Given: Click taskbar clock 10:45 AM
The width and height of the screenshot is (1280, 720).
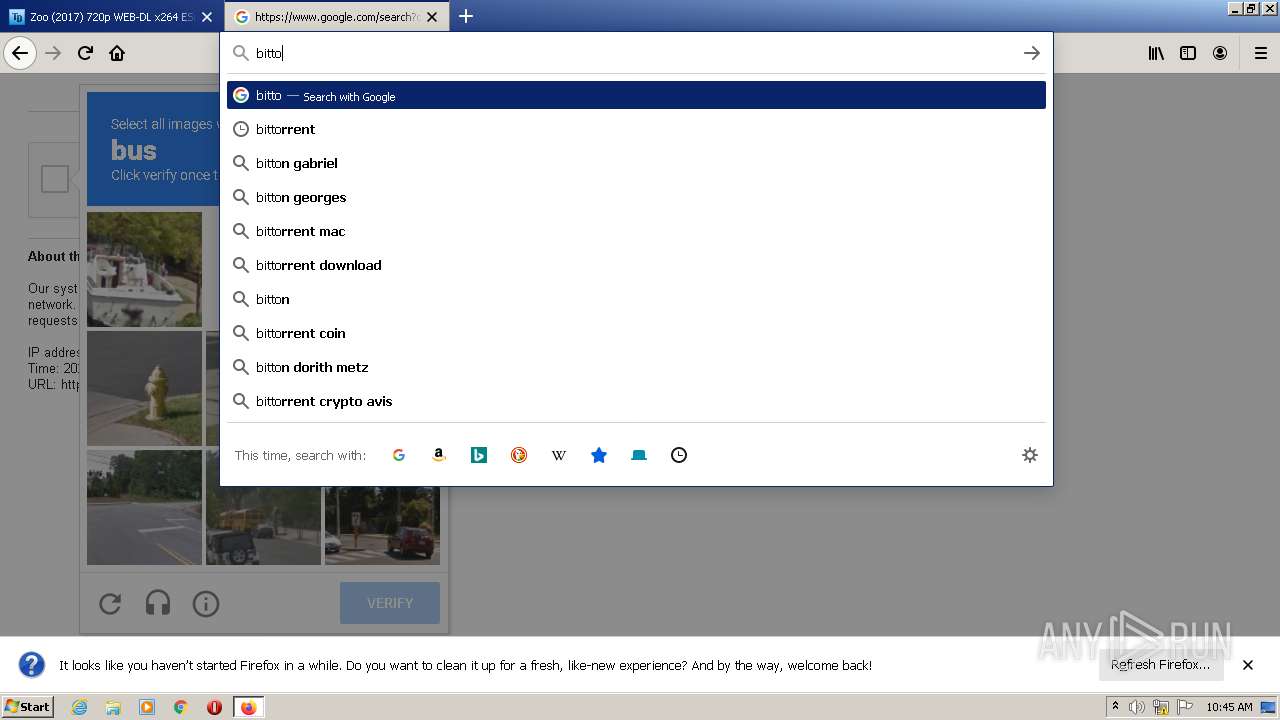Looking at the screenshot, I should pos(1229,707).
